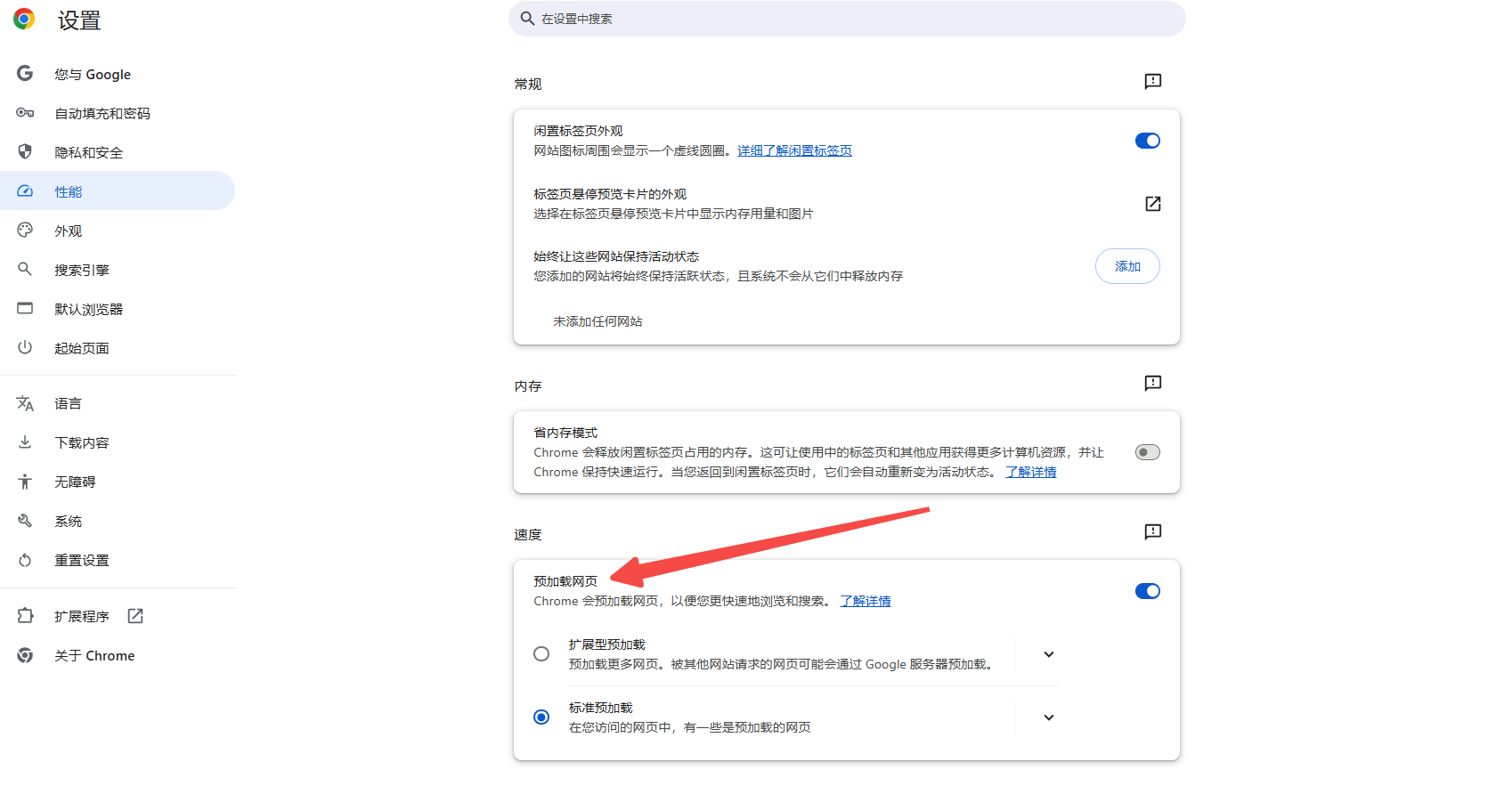This screenshot has width=1512, height=786.
Task: Enable the 省内存模式 switch
Action: (x=1148, y=452)
